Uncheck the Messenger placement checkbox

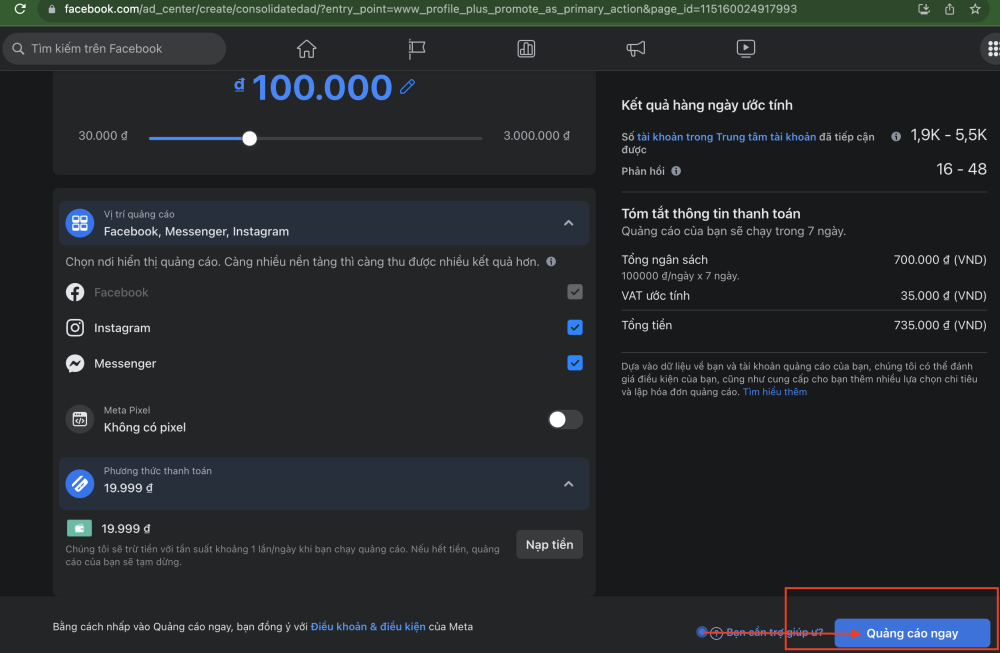click(x=575, y=363)
